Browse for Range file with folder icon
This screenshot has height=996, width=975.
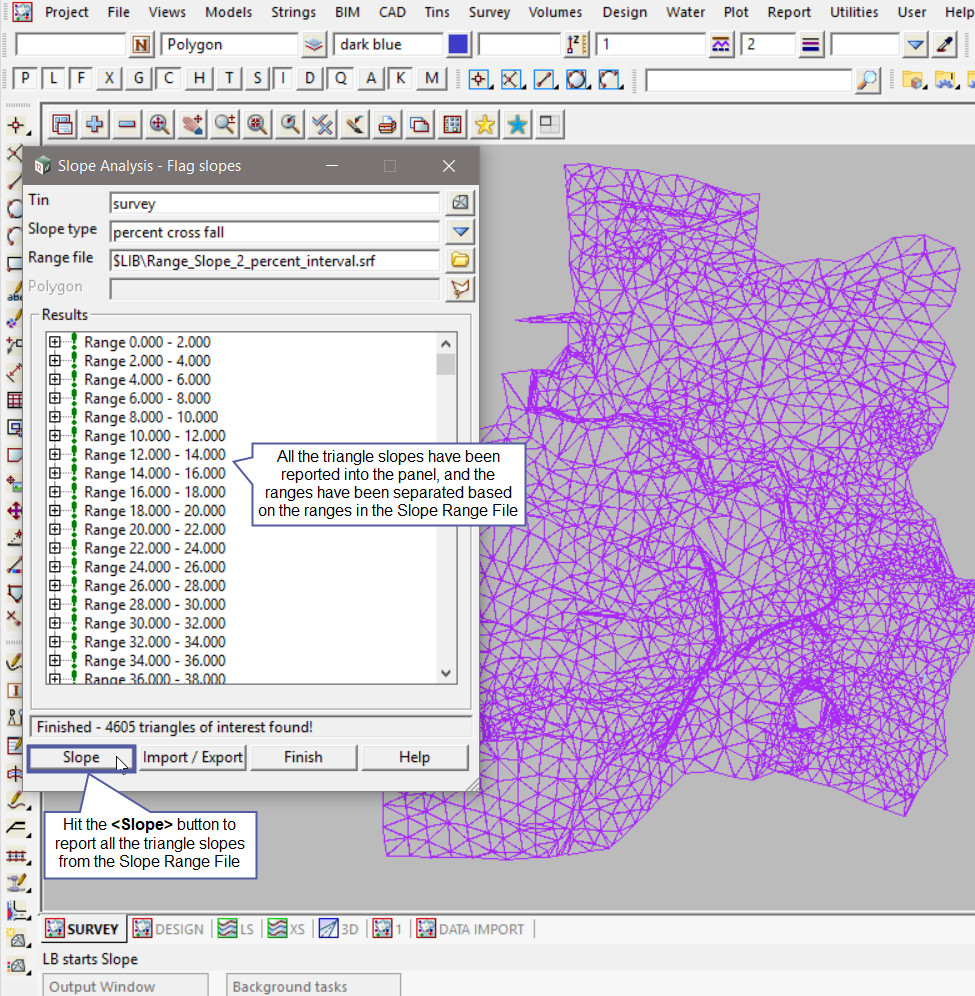click(x=460, y=260)
